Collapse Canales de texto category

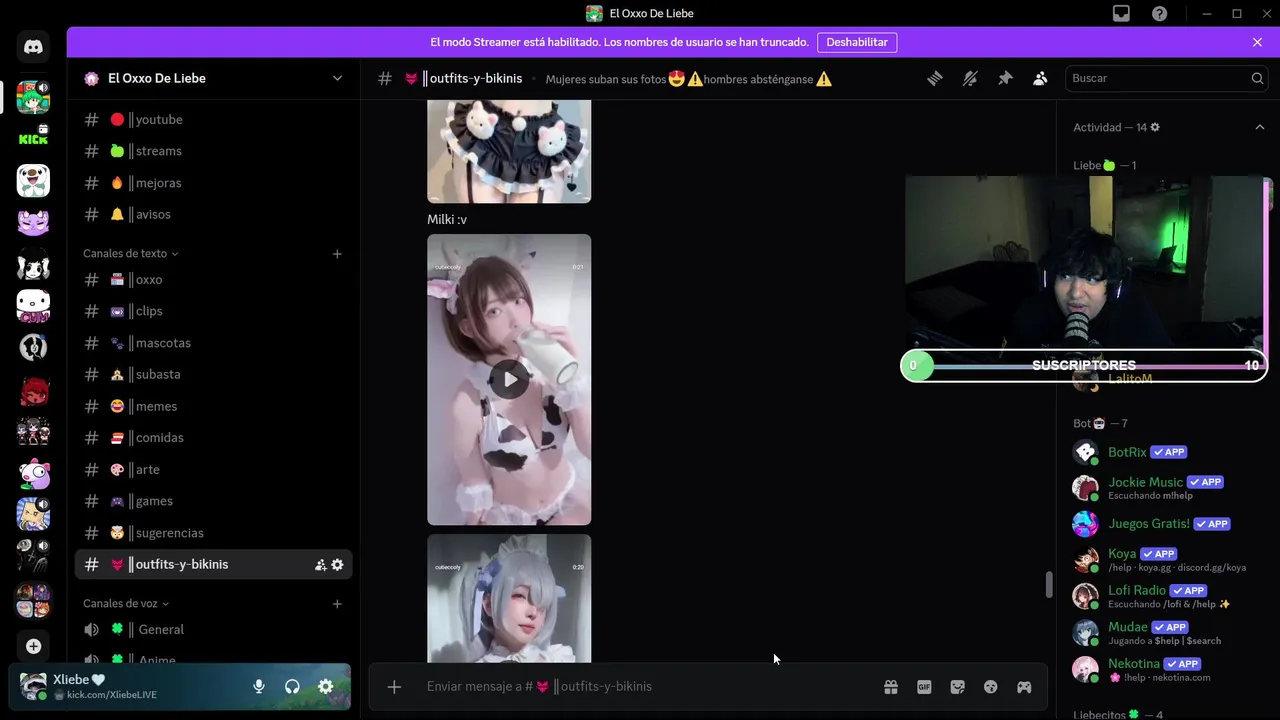tap(130, 254)
